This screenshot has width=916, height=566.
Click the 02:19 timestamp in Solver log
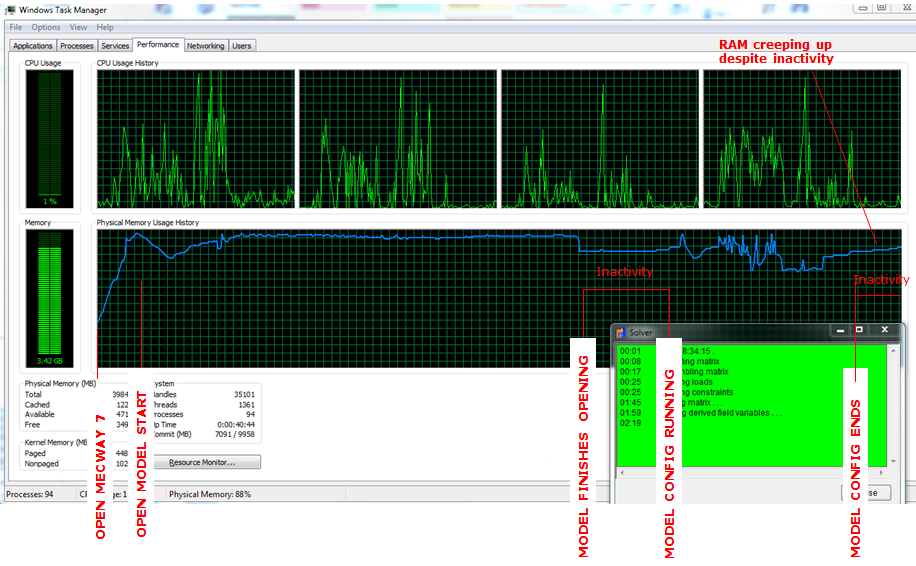click(630, 422)
